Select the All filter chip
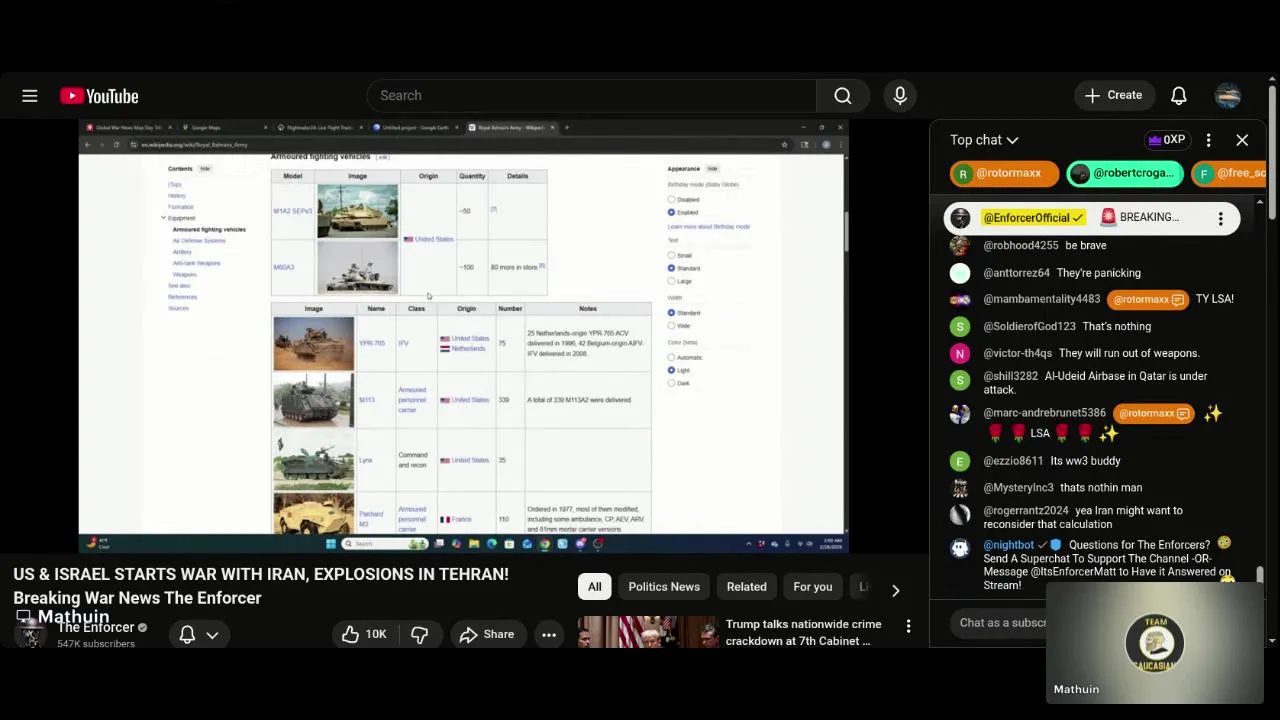1280x720 pixels. coord(595,587)
